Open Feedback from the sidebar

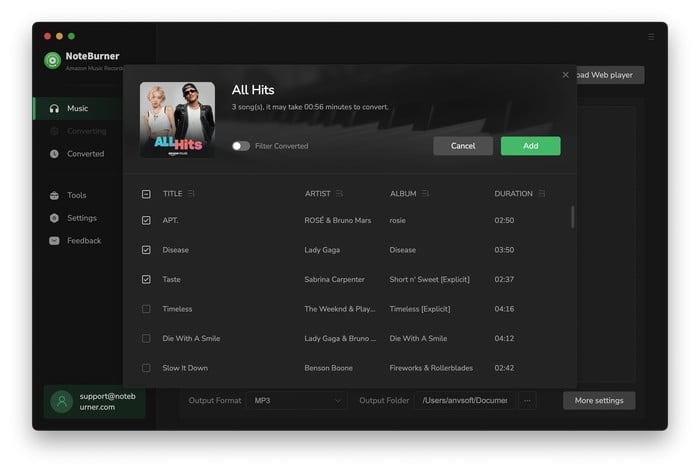tap(77, 241)
